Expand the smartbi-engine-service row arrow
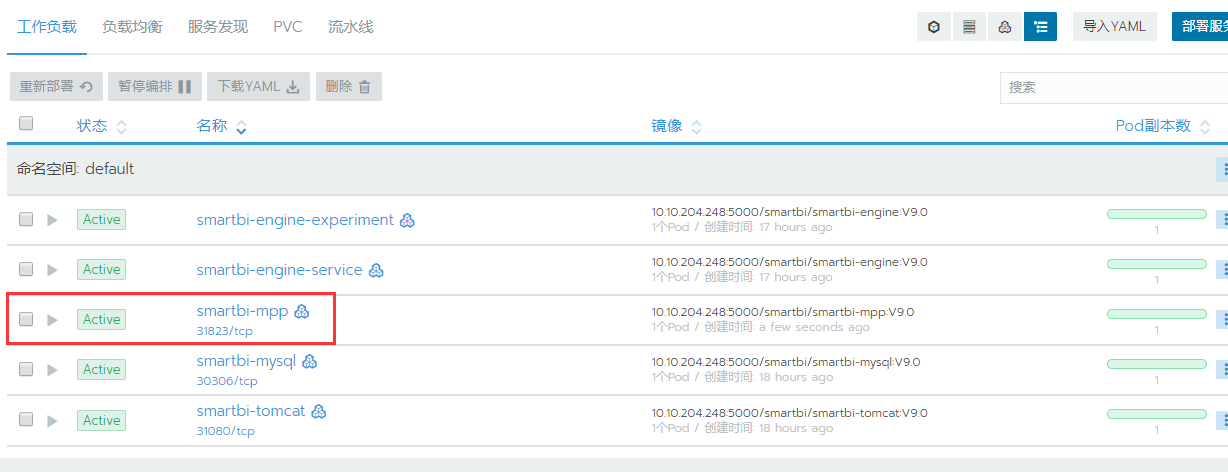The image size is (1228, 472). point(53,270)
